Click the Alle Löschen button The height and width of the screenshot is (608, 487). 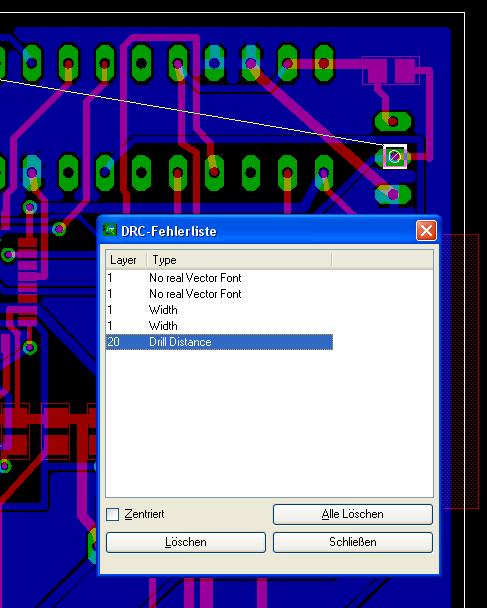click(352, 514)
